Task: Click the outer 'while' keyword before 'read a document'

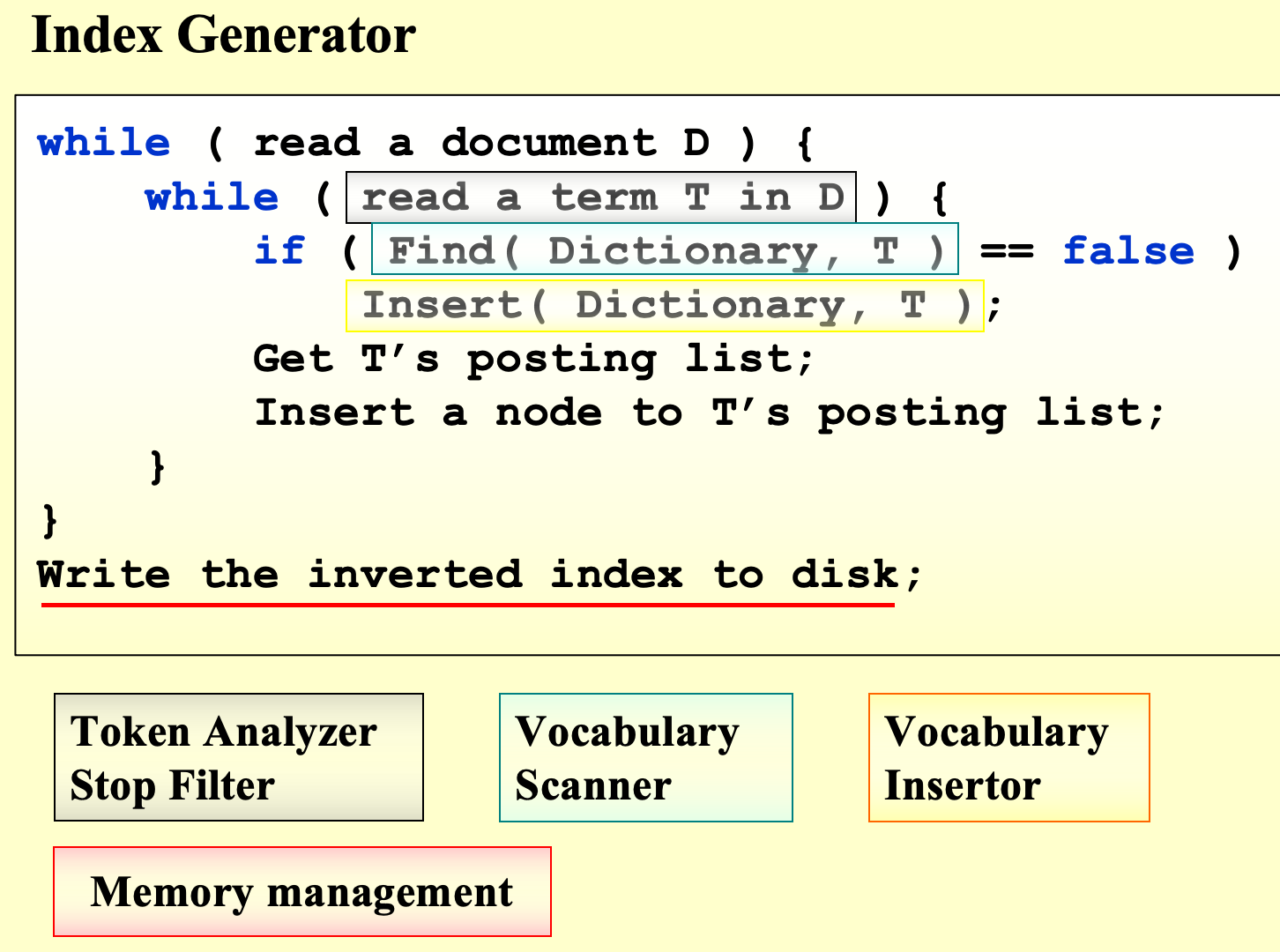Action: click(x=104, y=143)
